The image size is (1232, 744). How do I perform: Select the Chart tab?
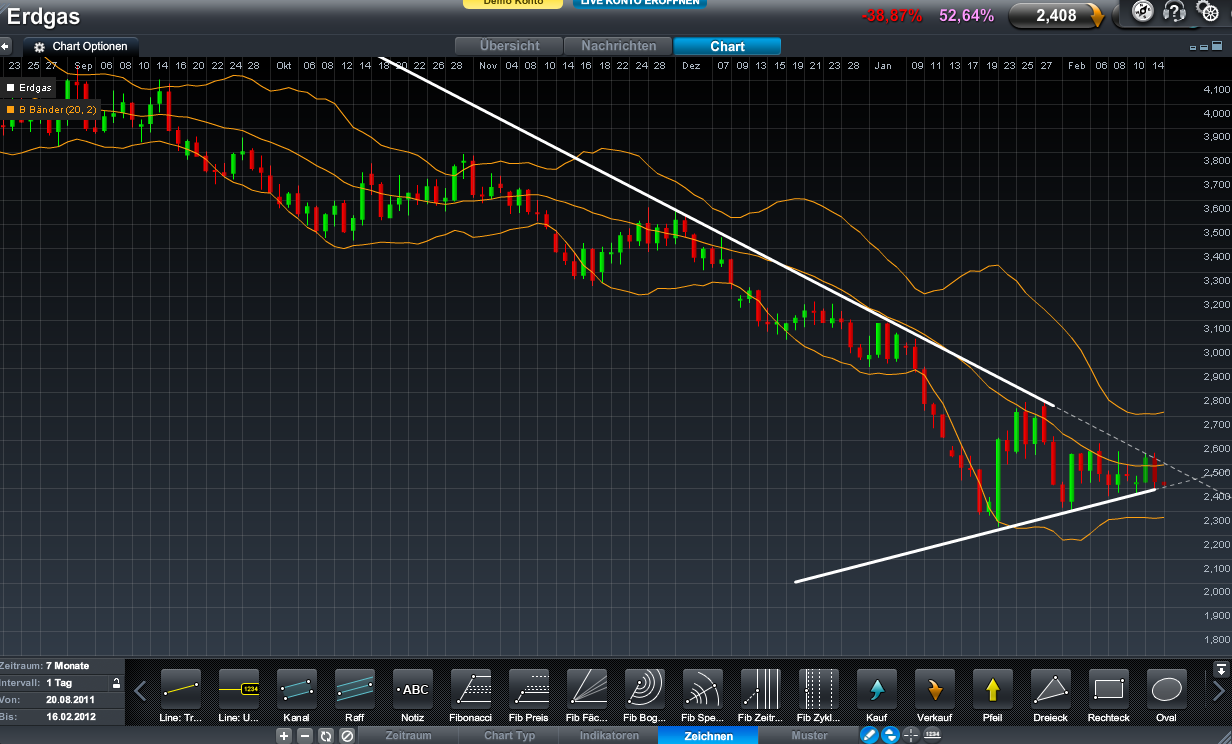(x=727, y=46)
